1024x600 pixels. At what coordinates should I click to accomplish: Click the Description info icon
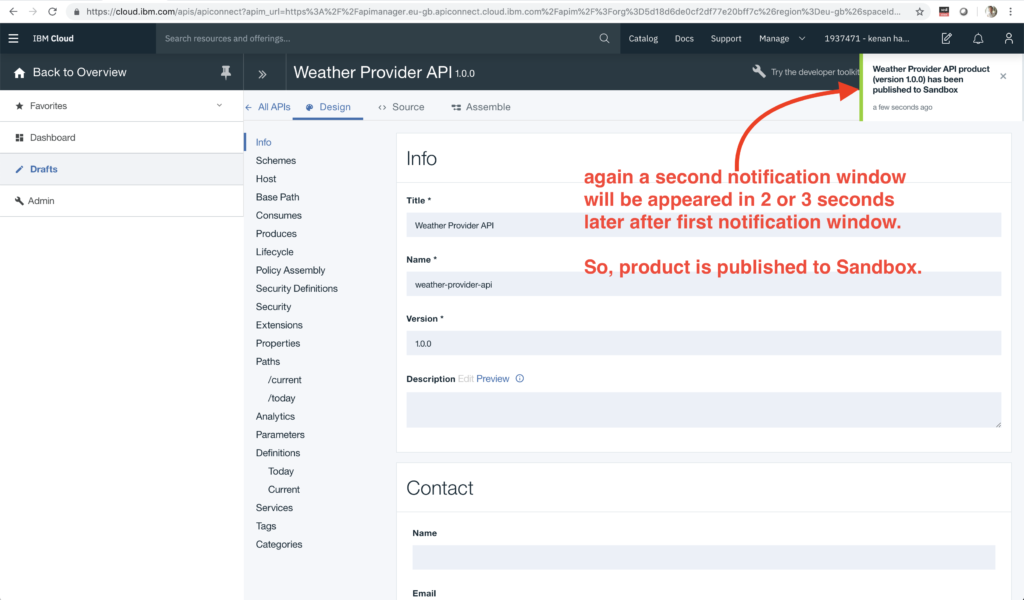tap(520, 379)
